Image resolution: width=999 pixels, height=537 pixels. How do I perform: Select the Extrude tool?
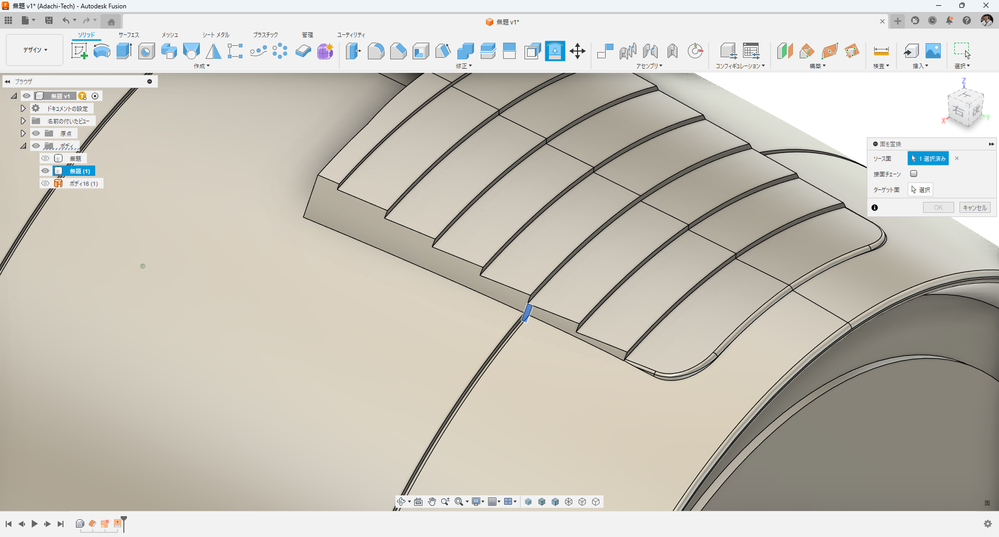(x=124, y=52)
